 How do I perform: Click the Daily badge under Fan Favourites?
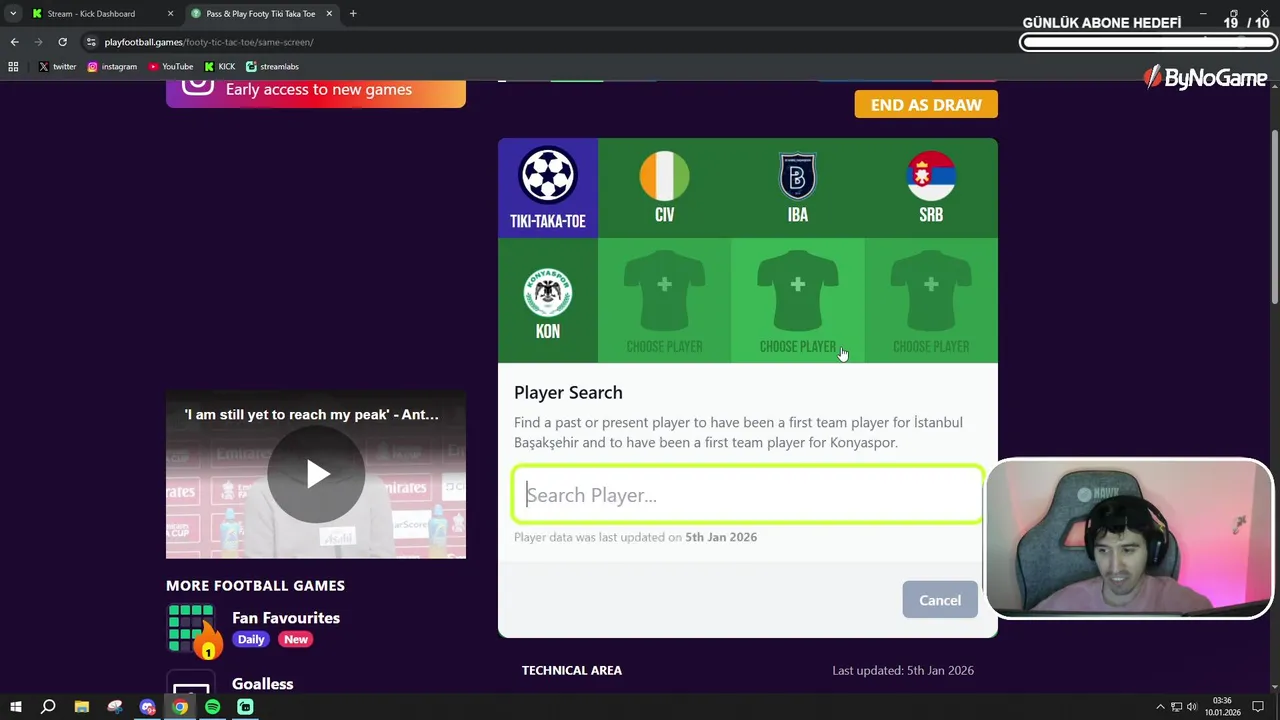point(251,639)
